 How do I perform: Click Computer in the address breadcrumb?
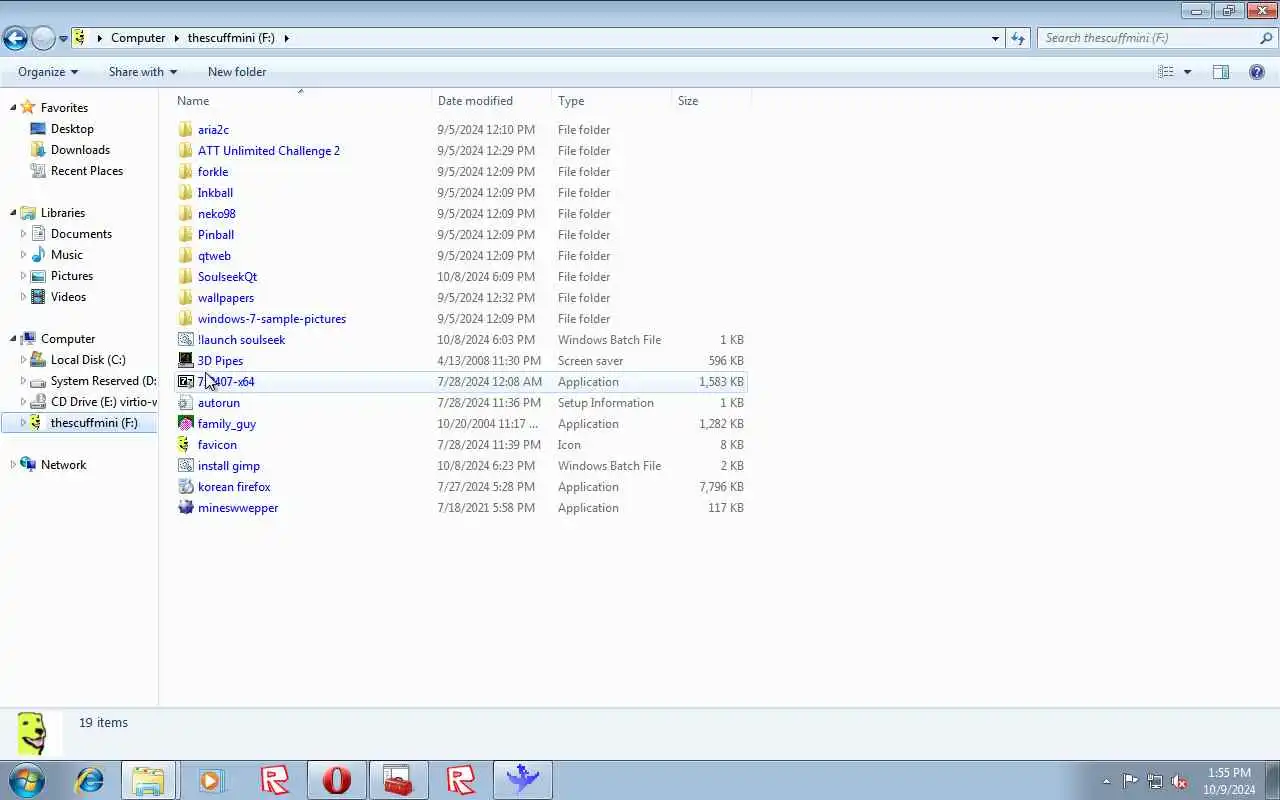coord(138,38)
